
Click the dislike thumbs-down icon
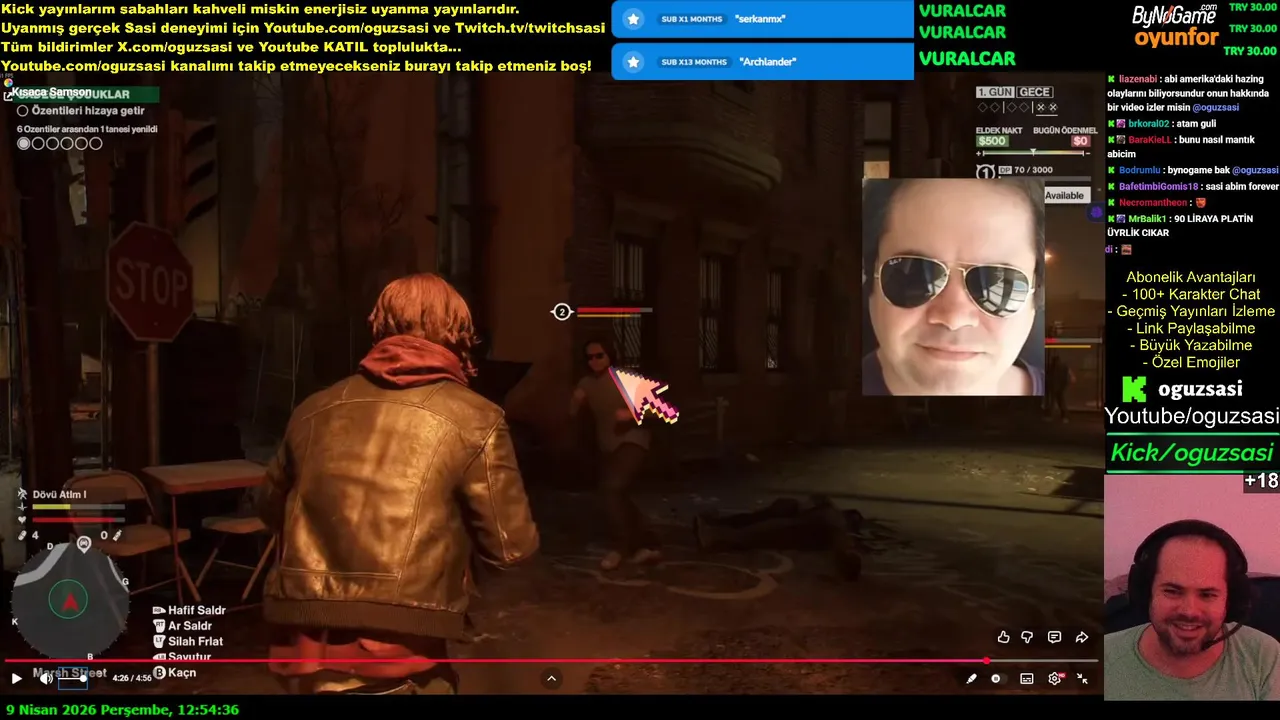pyautogui.click(x=1027, y=637)
